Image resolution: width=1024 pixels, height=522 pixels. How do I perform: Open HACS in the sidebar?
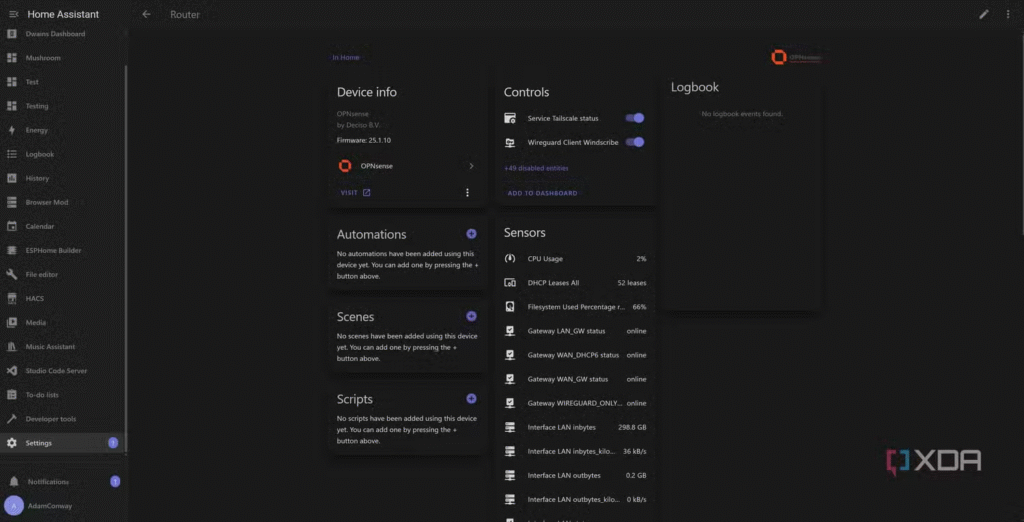(x=35, y=298)
